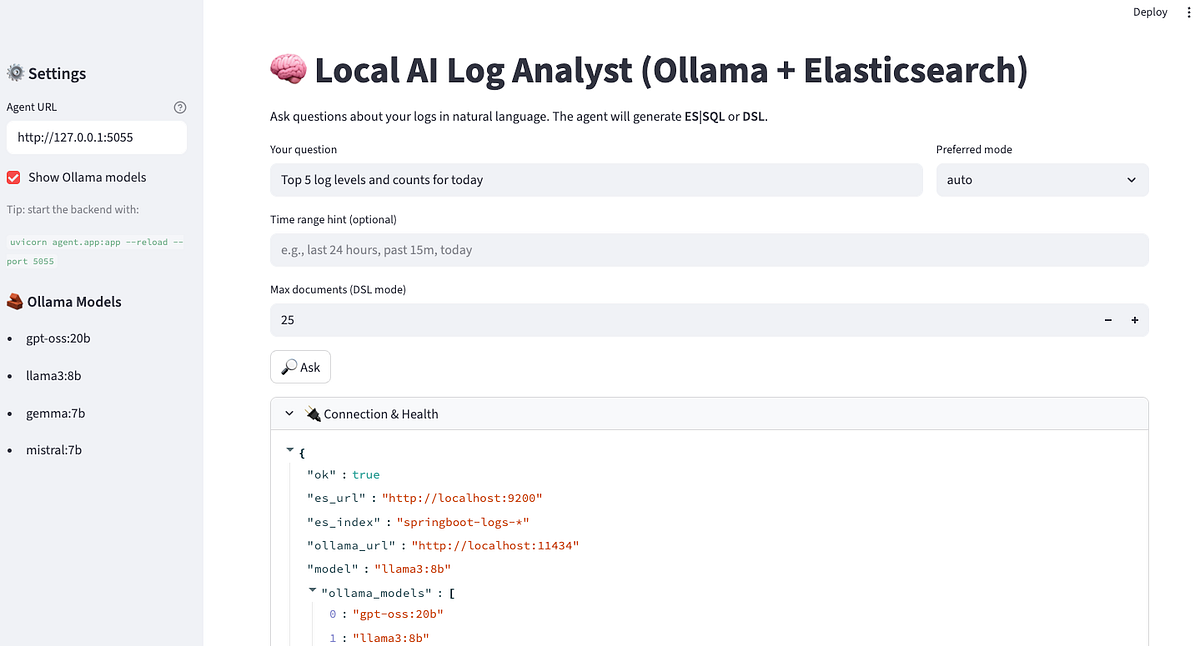
Task: Click the Deploy button
Action: (x=1150, y=12)
